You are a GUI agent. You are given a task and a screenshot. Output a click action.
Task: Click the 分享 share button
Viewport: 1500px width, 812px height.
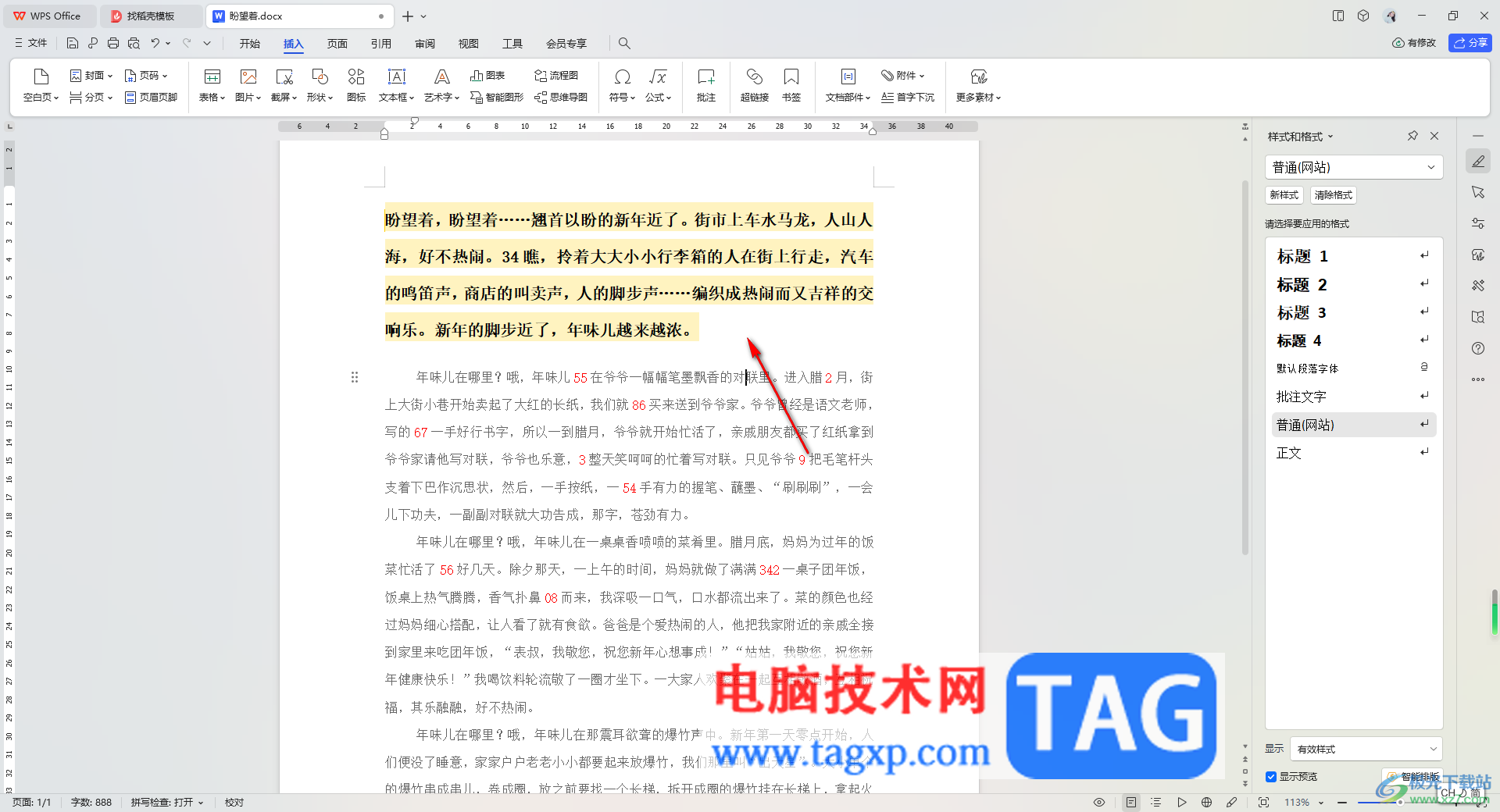click(1470, 43)
